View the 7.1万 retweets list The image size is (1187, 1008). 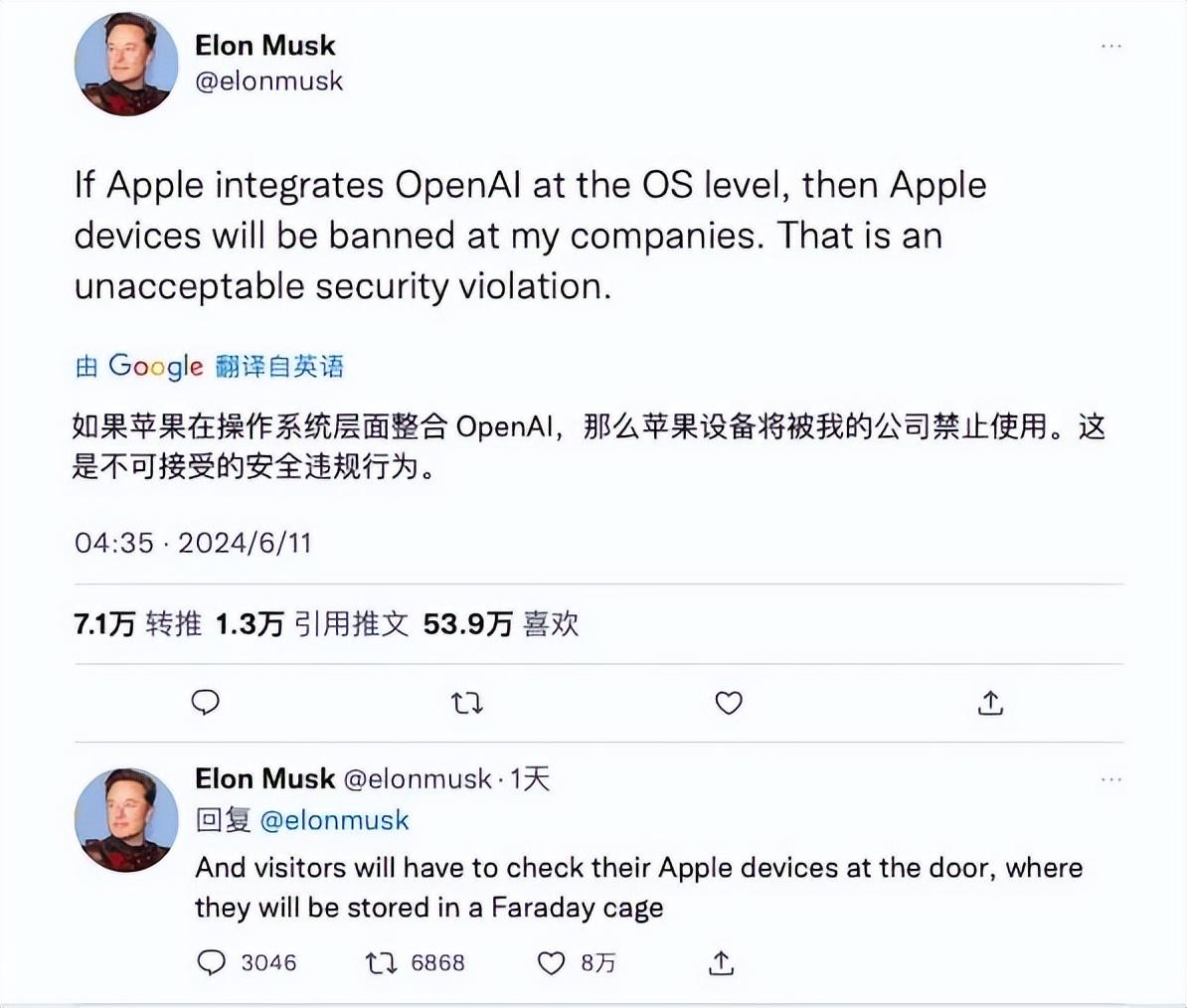click(x=137, y=623)
